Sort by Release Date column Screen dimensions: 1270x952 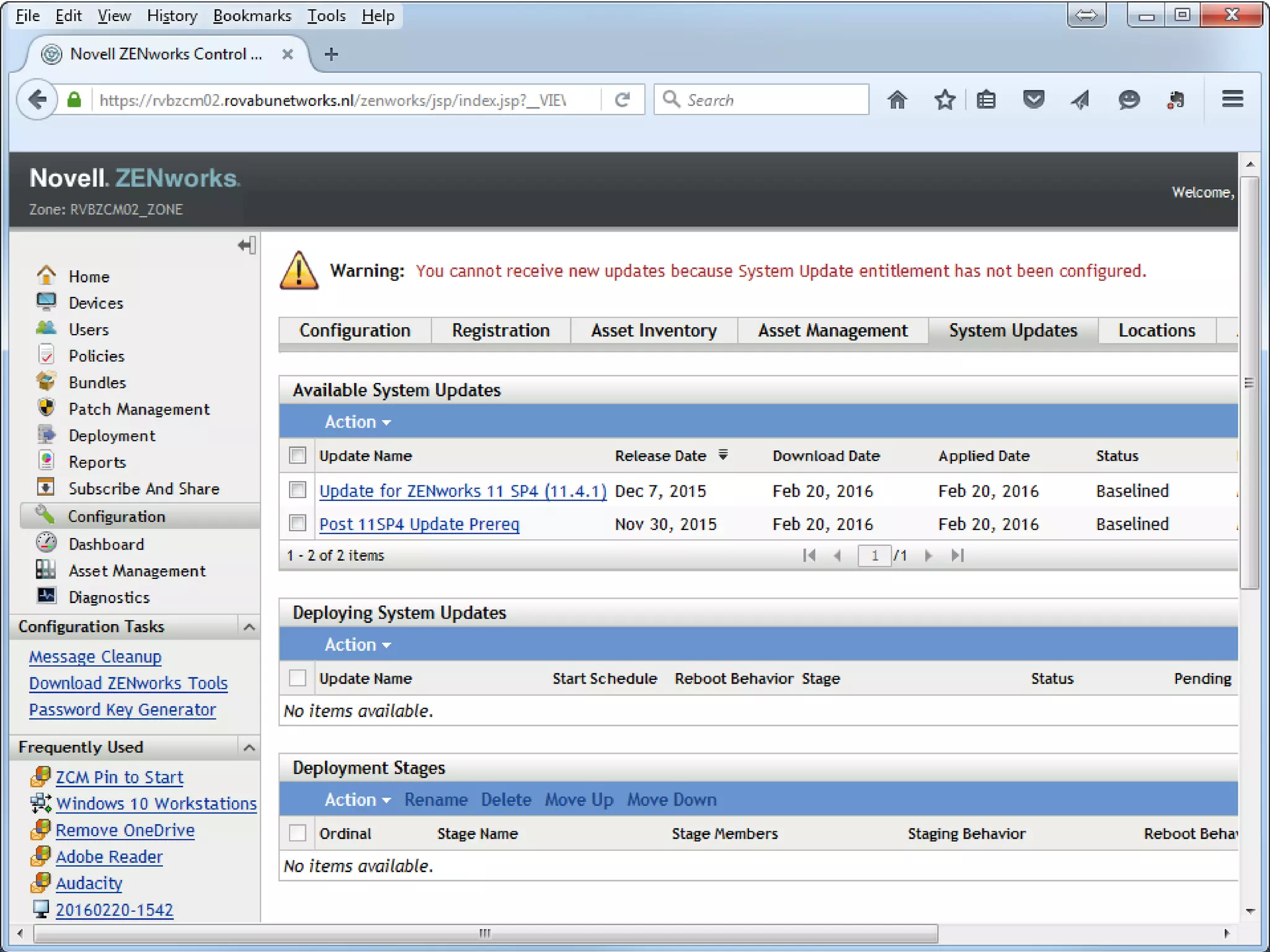tap(660, 456)
